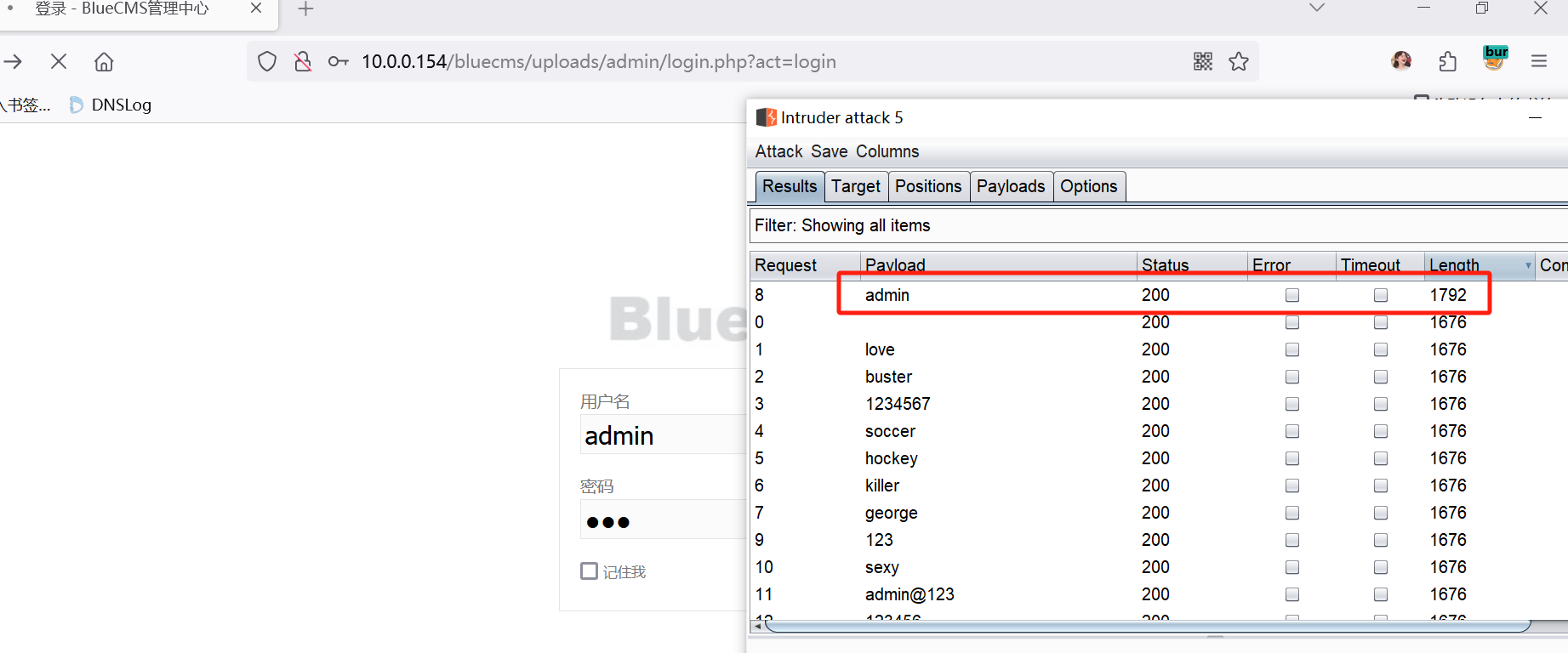Switch to the Options tab
This screenshot has height=653, width=1568.
pyautogui.click(x=1089, y=186)
